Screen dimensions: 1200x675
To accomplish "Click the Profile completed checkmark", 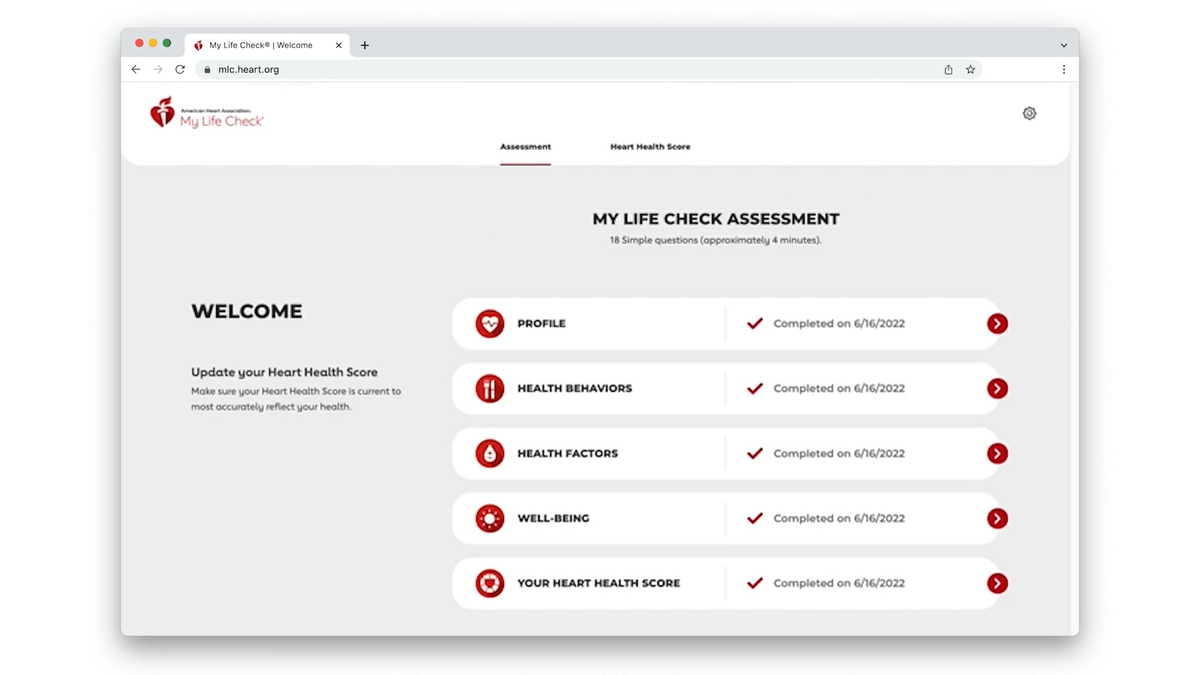I will 755,324.
